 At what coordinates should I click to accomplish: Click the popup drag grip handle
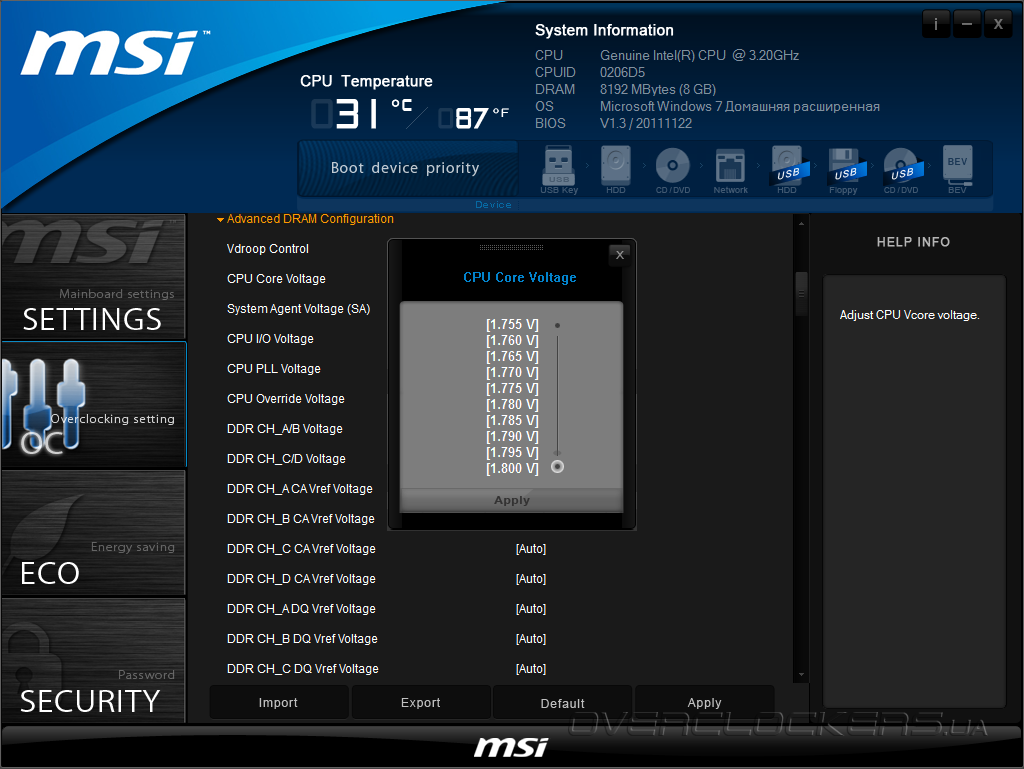(511, 247)
